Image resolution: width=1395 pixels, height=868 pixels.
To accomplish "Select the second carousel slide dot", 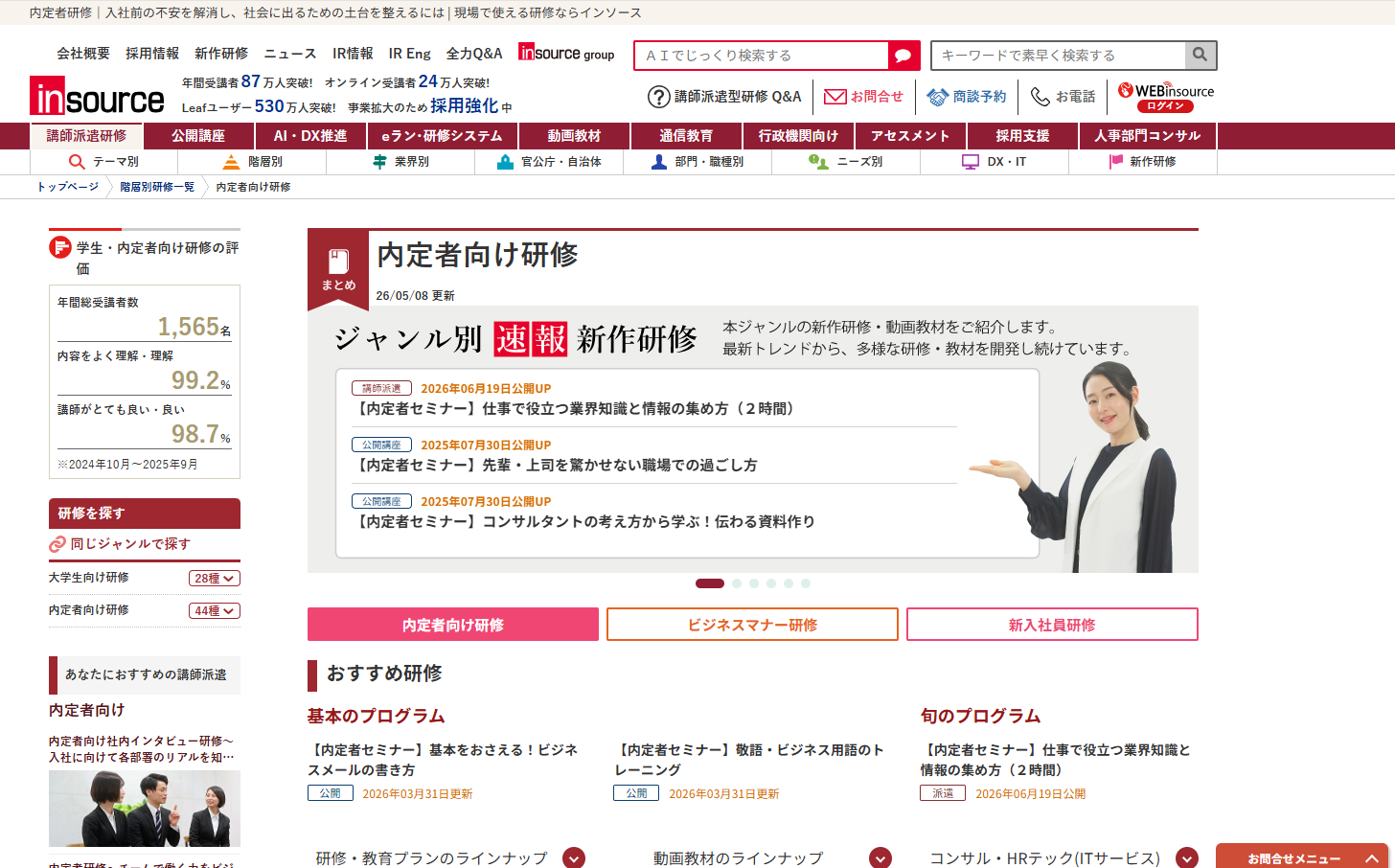I will click(737, 583).
